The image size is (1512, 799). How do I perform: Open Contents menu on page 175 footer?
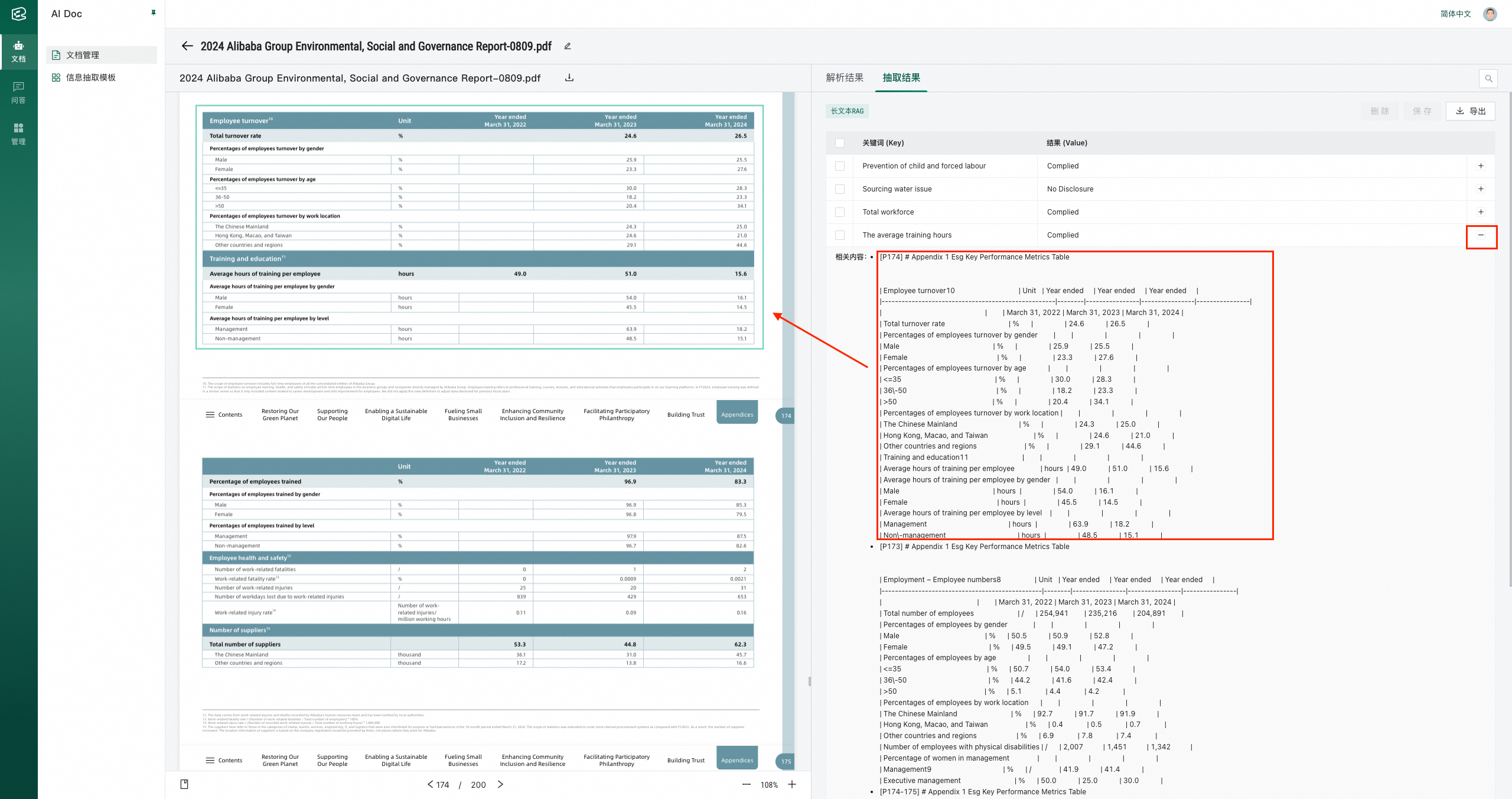coord(224,760)
